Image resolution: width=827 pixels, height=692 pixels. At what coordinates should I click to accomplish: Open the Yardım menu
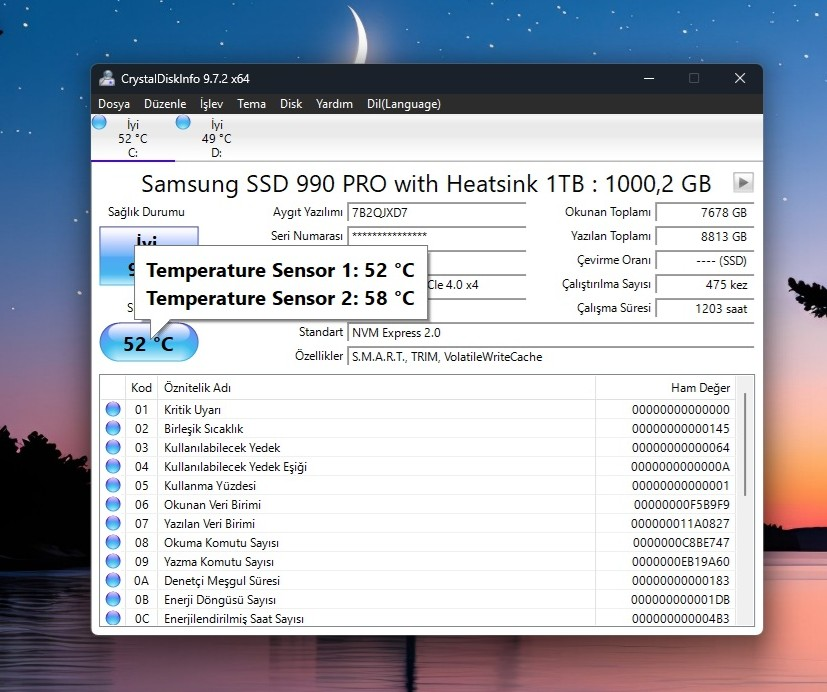pos(334,104)
